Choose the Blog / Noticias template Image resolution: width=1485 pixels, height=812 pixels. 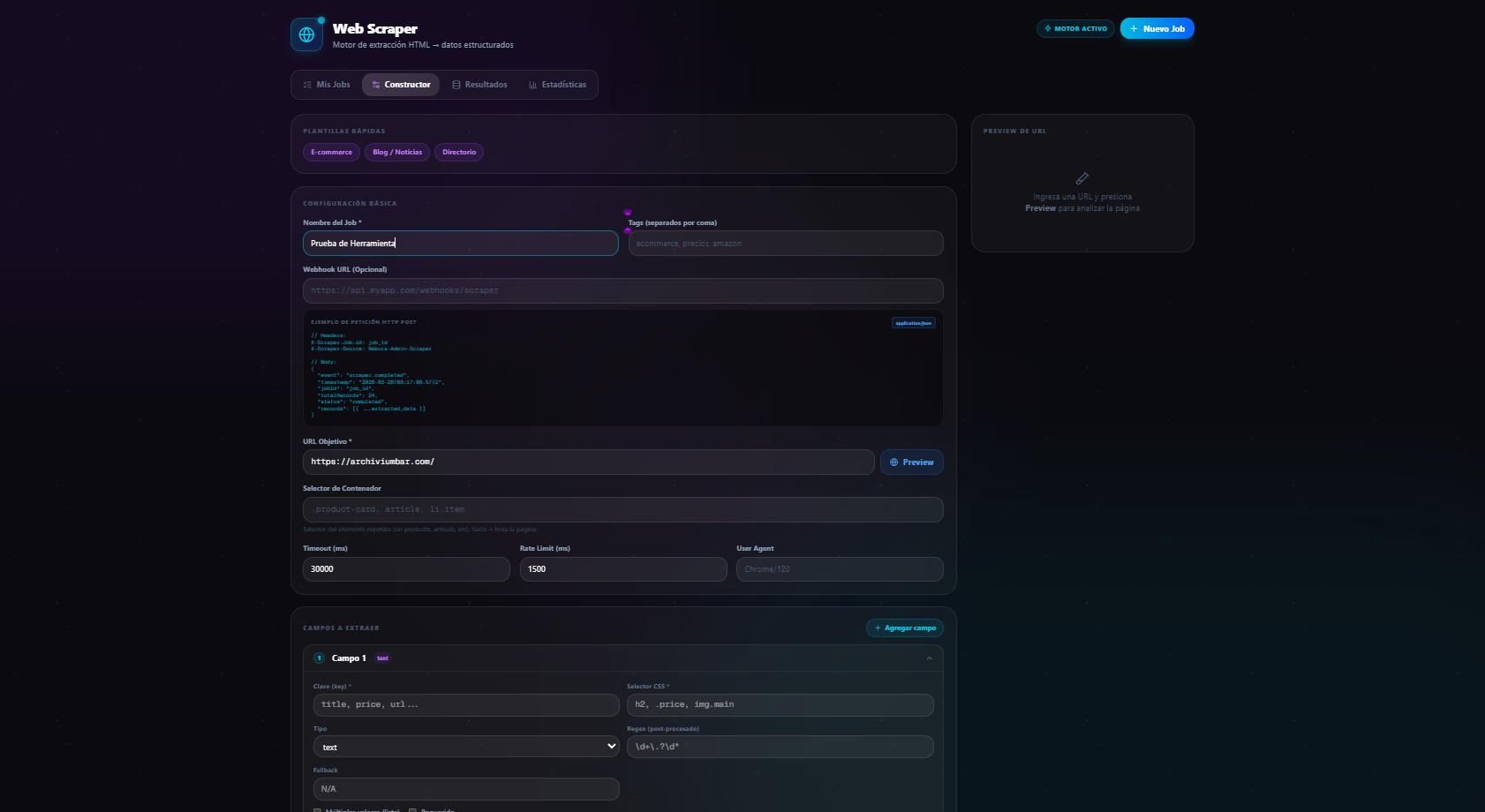click(x=397, y=153)
